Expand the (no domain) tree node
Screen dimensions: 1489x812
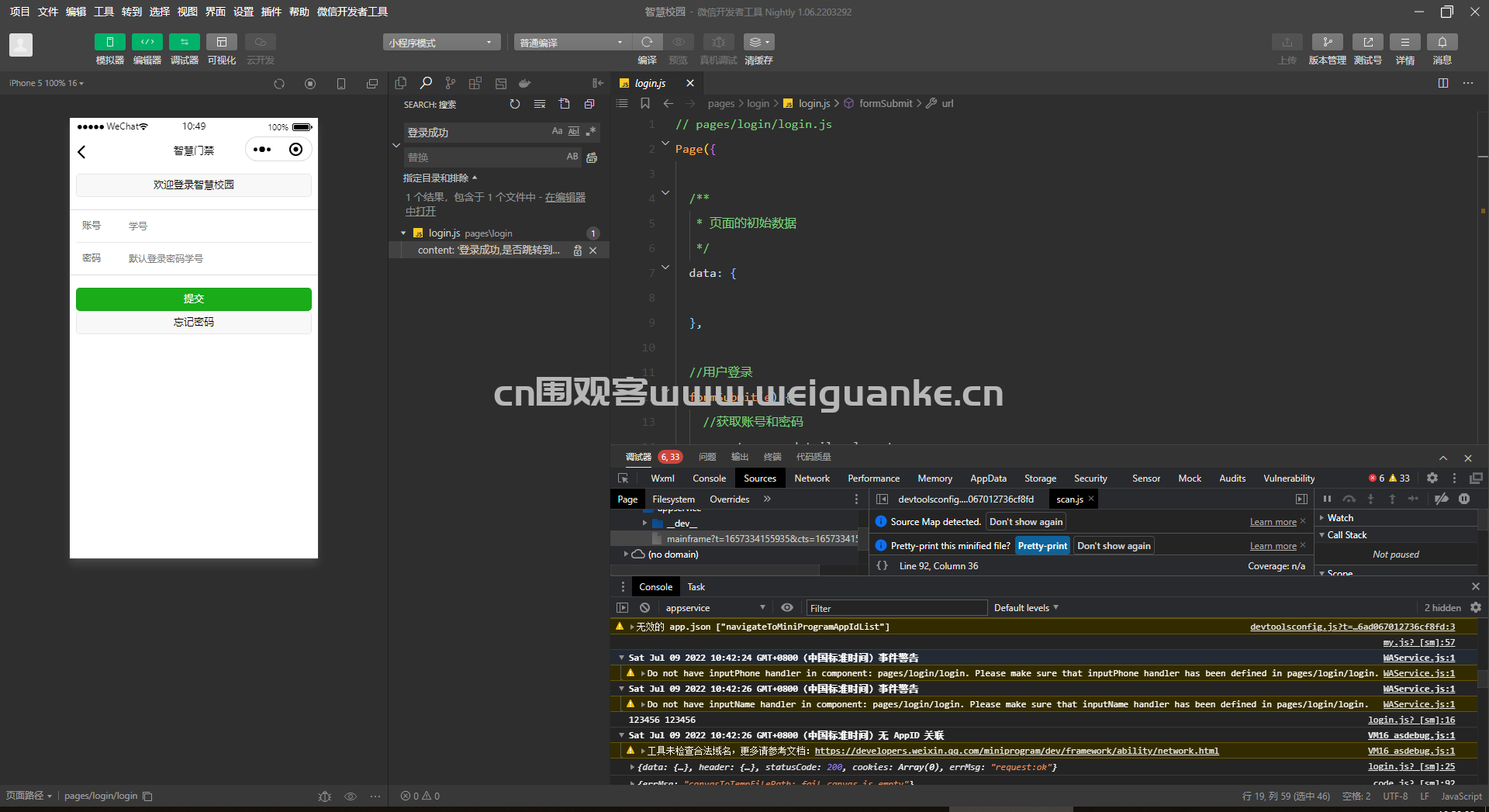click(x=626, y=555)
